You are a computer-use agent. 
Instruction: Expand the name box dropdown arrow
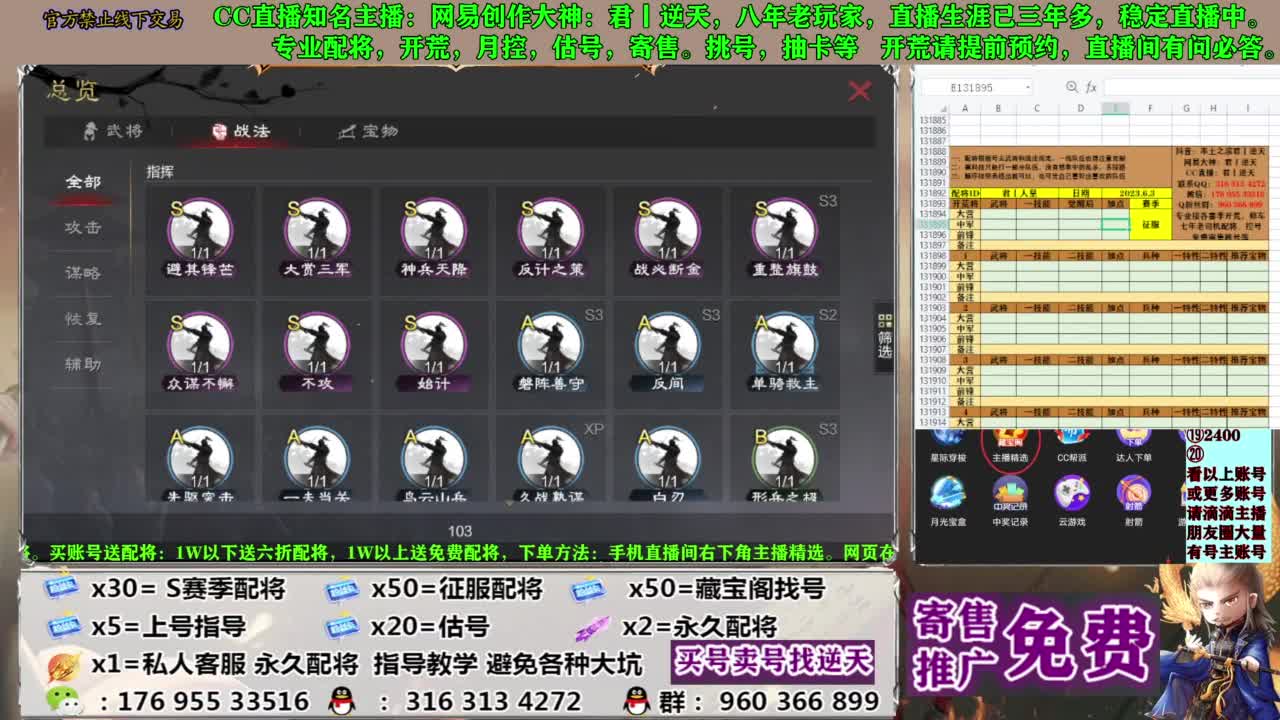1027,88
